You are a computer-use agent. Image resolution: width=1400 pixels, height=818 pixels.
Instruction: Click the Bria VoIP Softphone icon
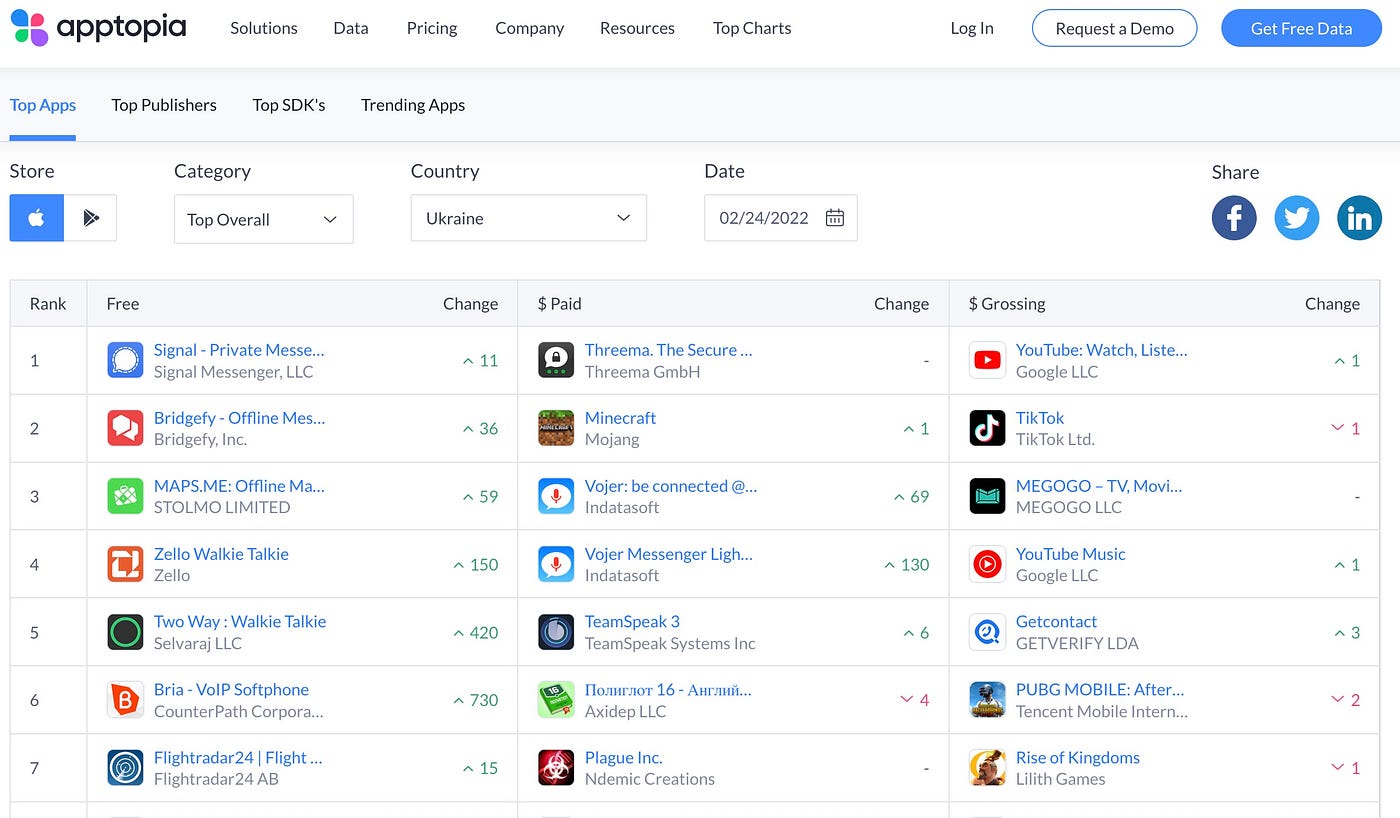pyautogui.click(x=125, y=700)
